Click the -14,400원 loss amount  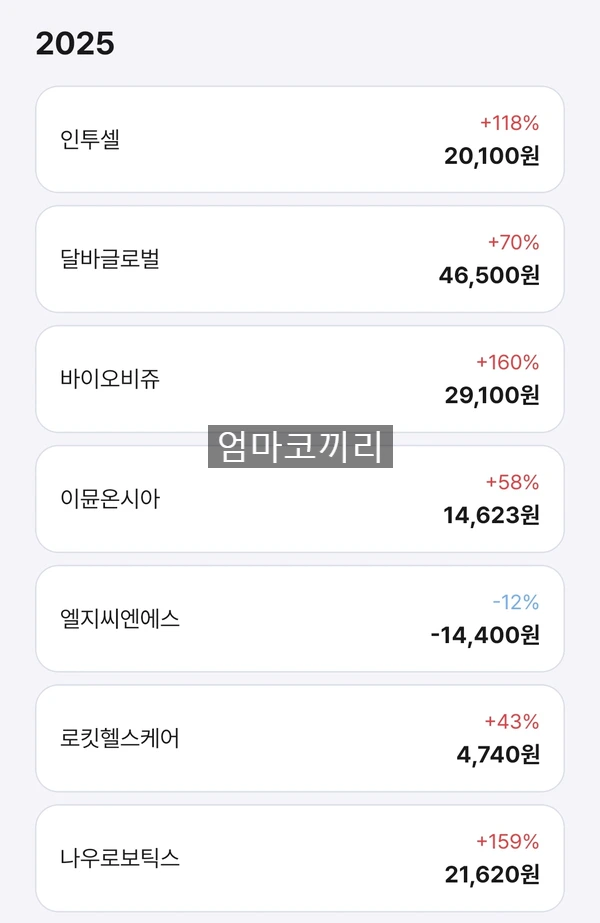click(x=485, y=635)
